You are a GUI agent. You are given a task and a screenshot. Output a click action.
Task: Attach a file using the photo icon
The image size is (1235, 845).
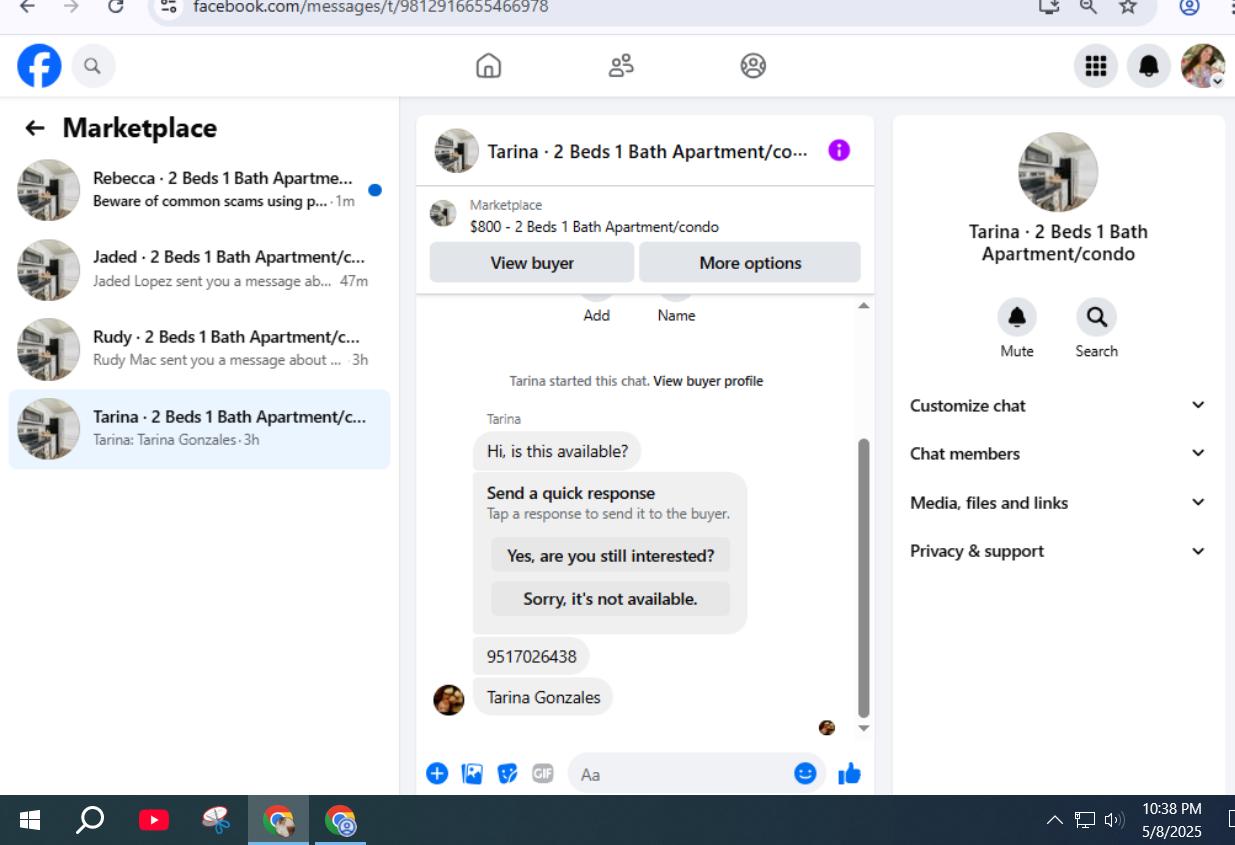pos(472,773)
